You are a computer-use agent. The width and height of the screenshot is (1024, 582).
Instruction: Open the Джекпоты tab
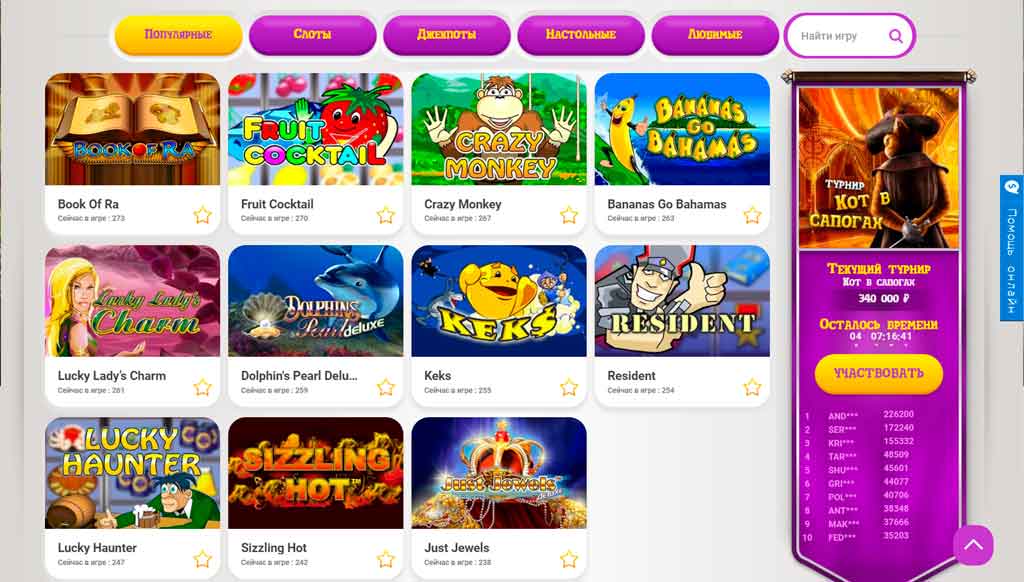(x=447, y=35)
